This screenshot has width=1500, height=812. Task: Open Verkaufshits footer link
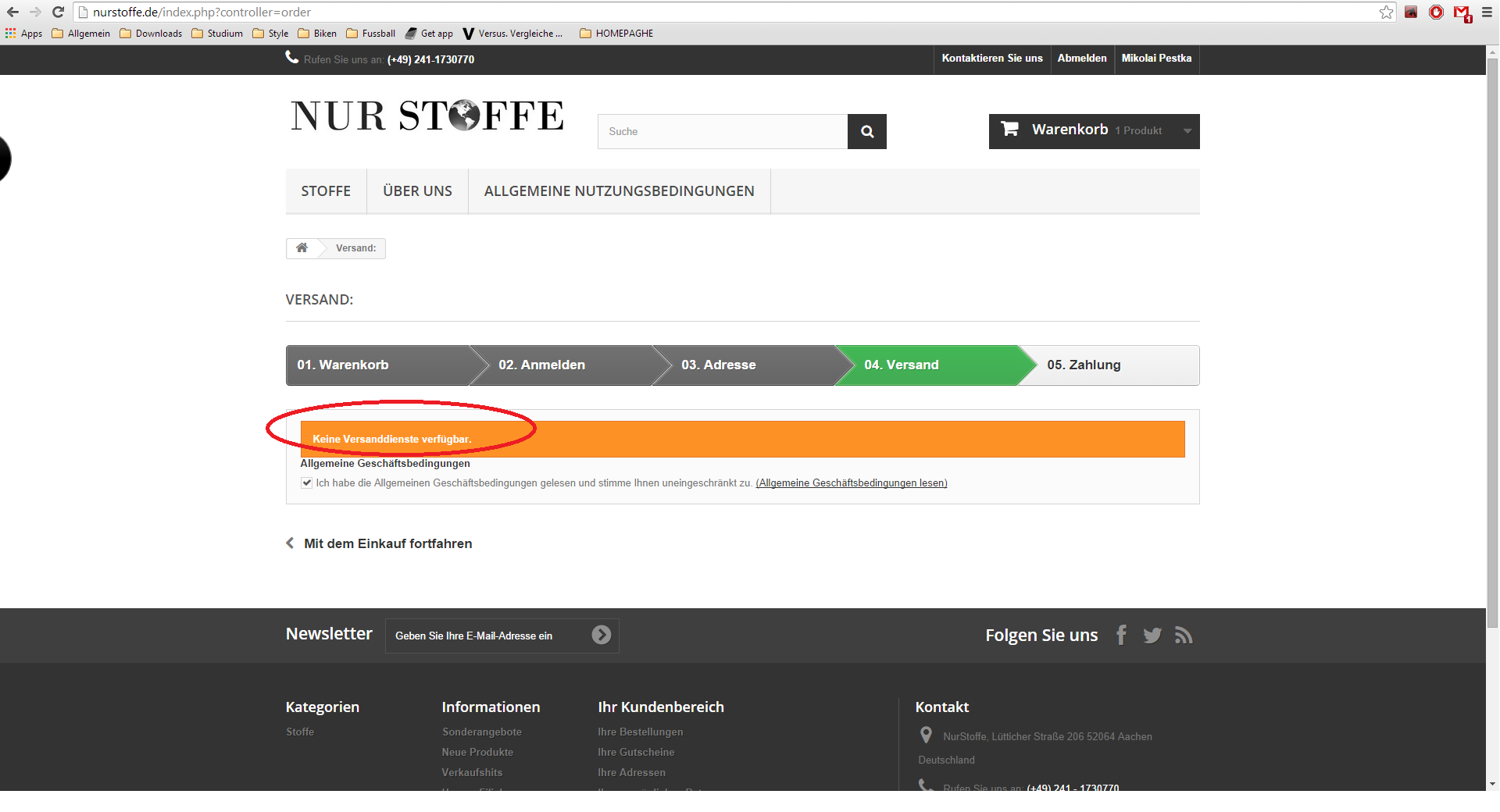472,772
